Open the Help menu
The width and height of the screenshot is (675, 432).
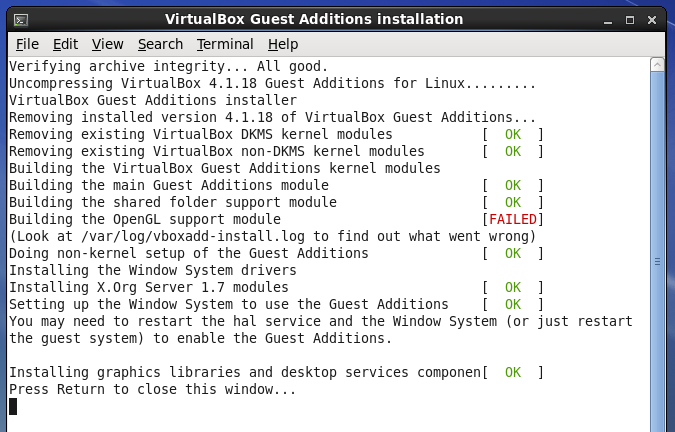(x=283, y=44)
